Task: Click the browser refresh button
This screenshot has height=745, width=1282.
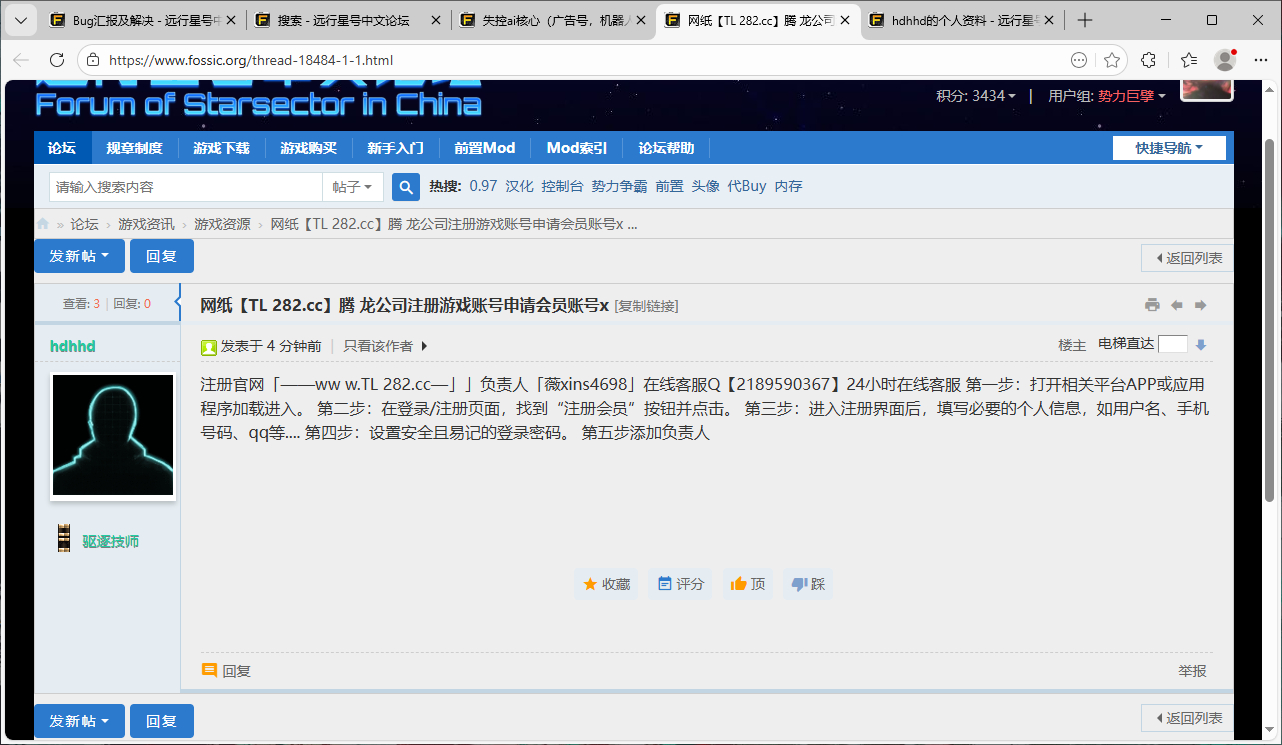Action: 57,60
